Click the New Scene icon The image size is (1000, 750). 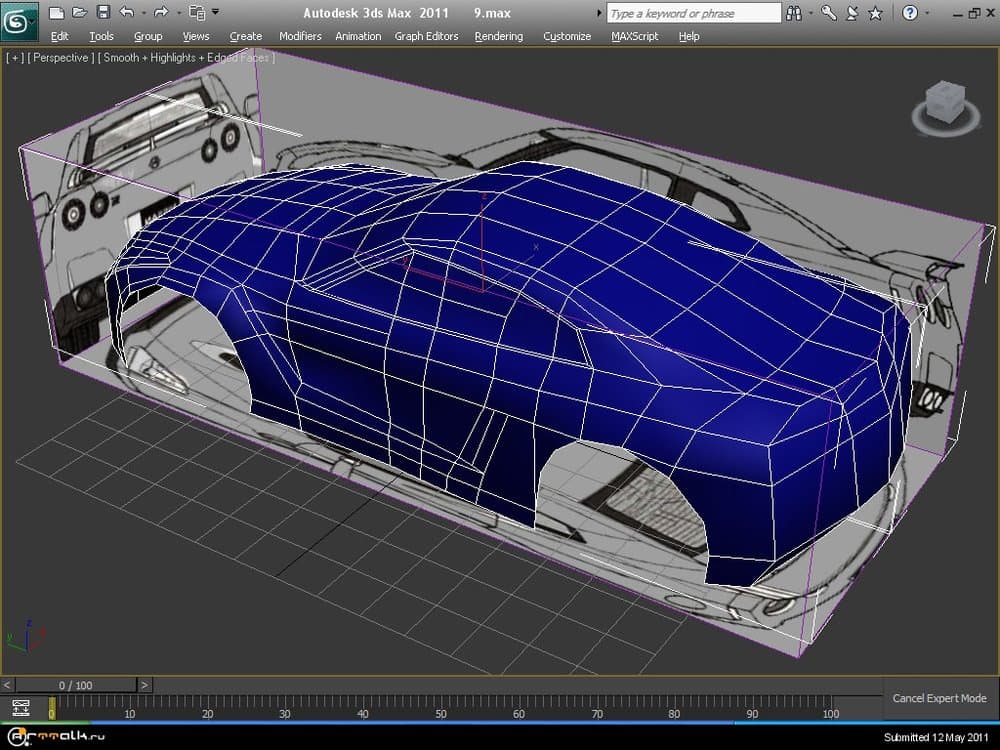(57, 13)
